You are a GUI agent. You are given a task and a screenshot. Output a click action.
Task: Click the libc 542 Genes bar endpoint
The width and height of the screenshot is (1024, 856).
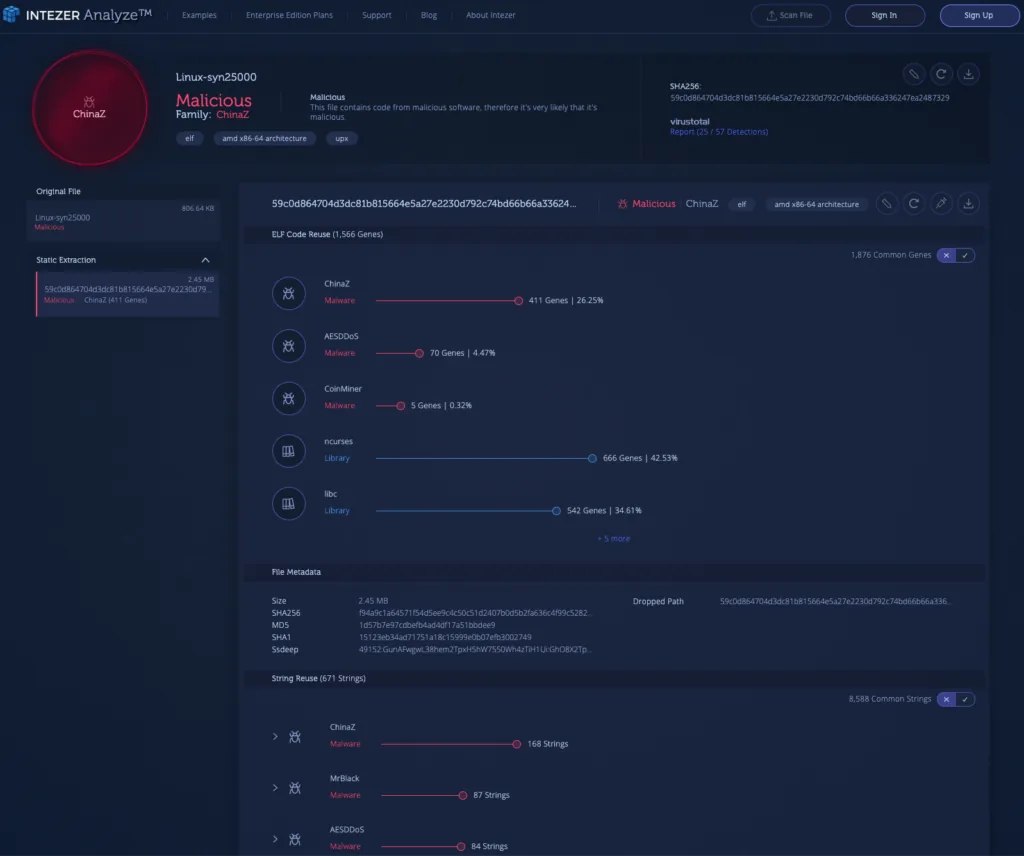coord(556,511)
